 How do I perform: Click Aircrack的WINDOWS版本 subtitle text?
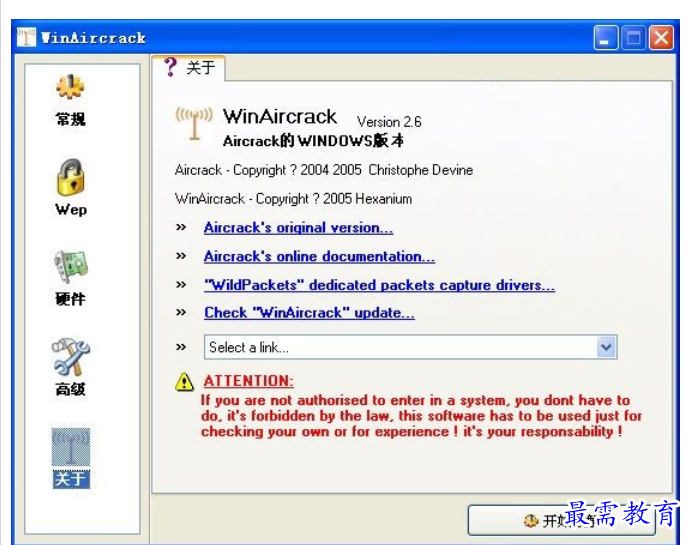click(313, 141)
